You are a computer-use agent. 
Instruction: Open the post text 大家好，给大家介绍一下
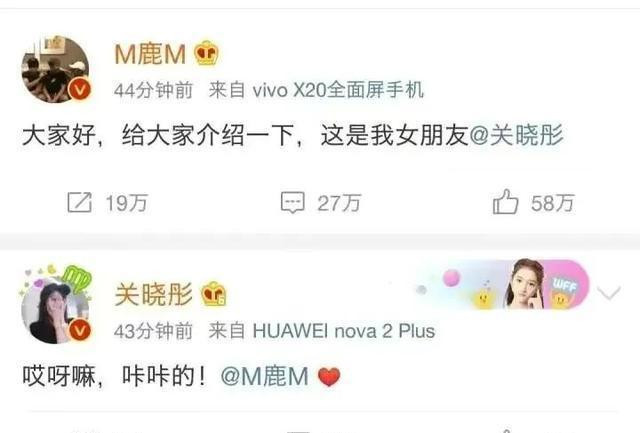[158, 135]
